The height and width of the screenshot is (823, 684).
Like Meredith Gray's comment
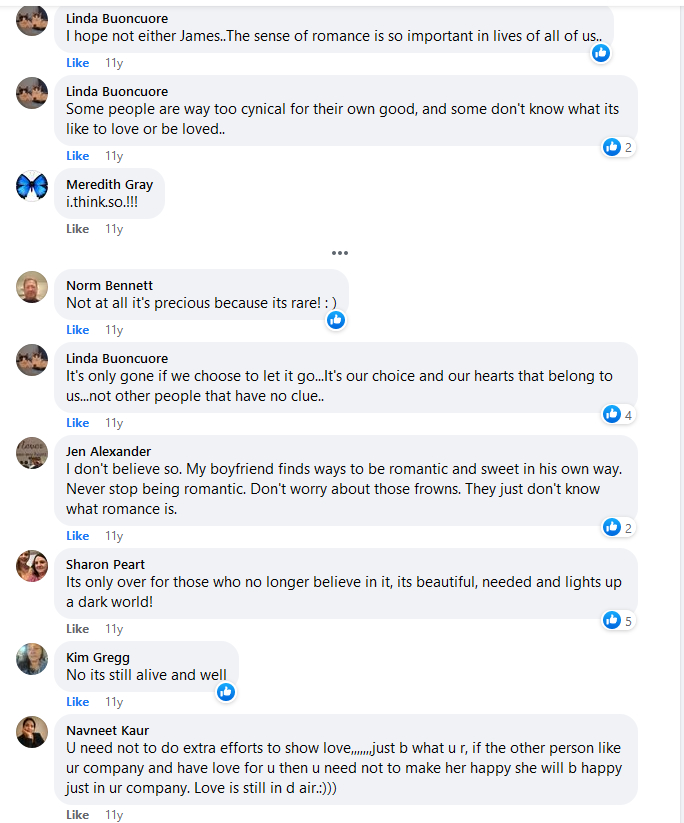[78, 229]
